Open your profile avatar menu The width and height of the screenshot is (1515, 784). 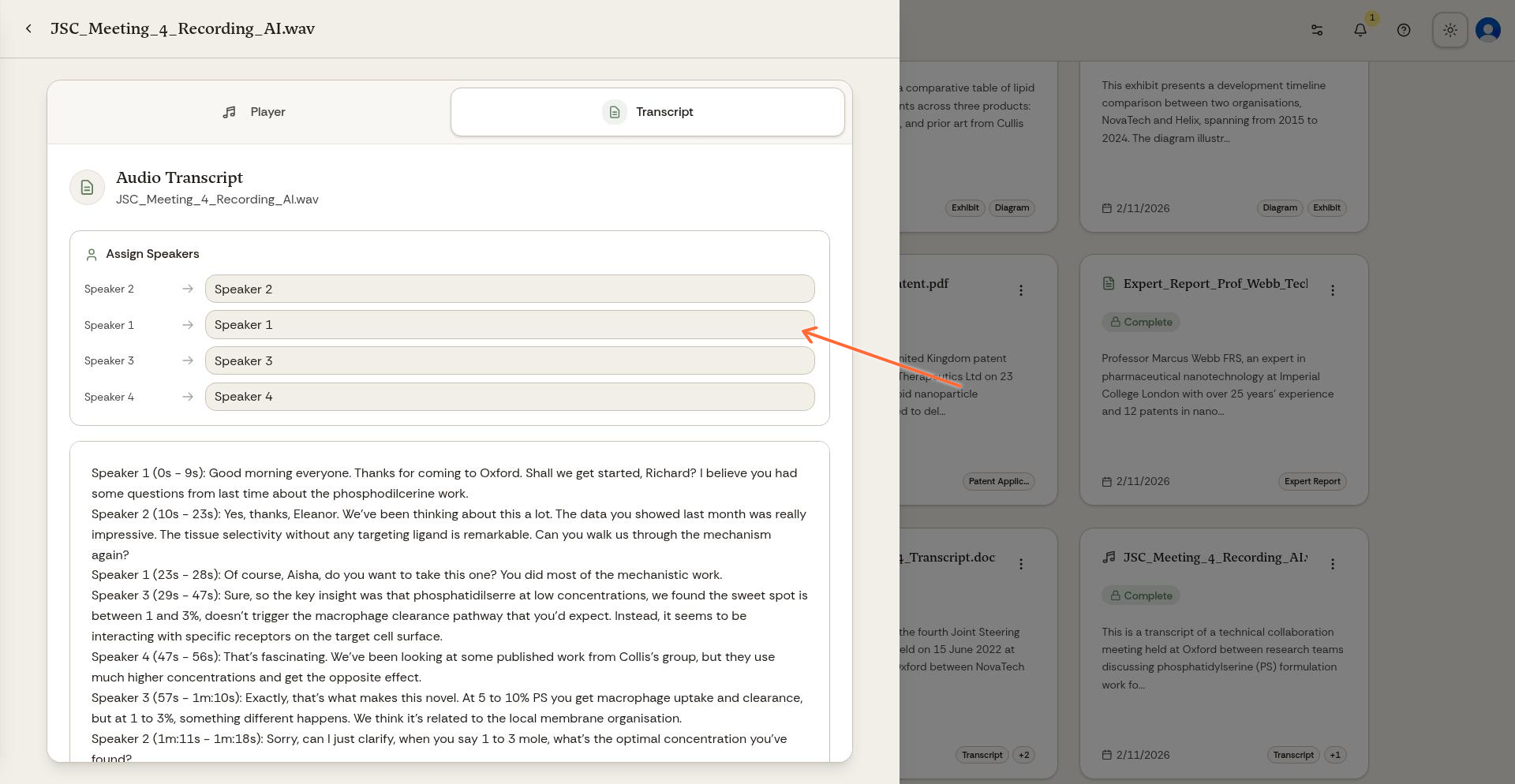1487,29
